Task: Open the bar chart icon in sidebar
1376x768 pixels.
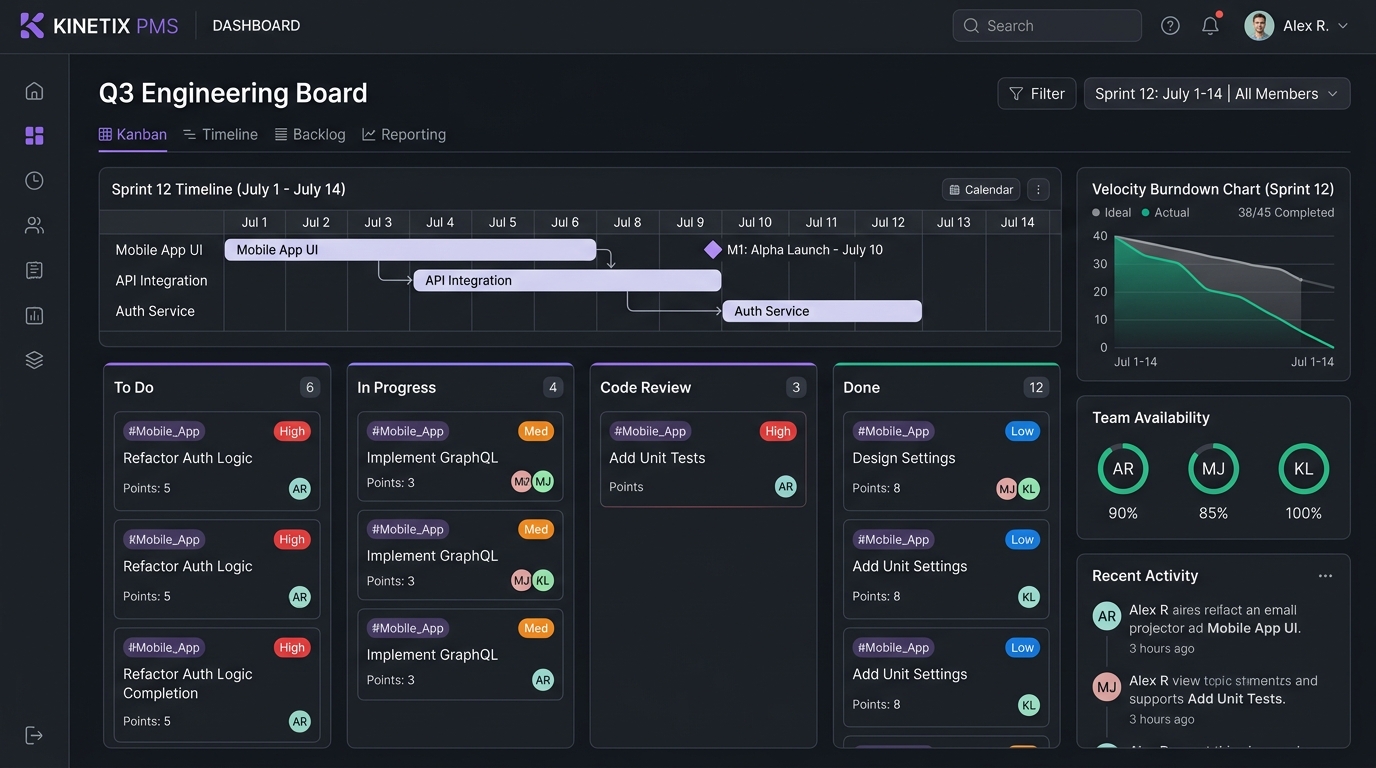Action: (x=34, y=315)
